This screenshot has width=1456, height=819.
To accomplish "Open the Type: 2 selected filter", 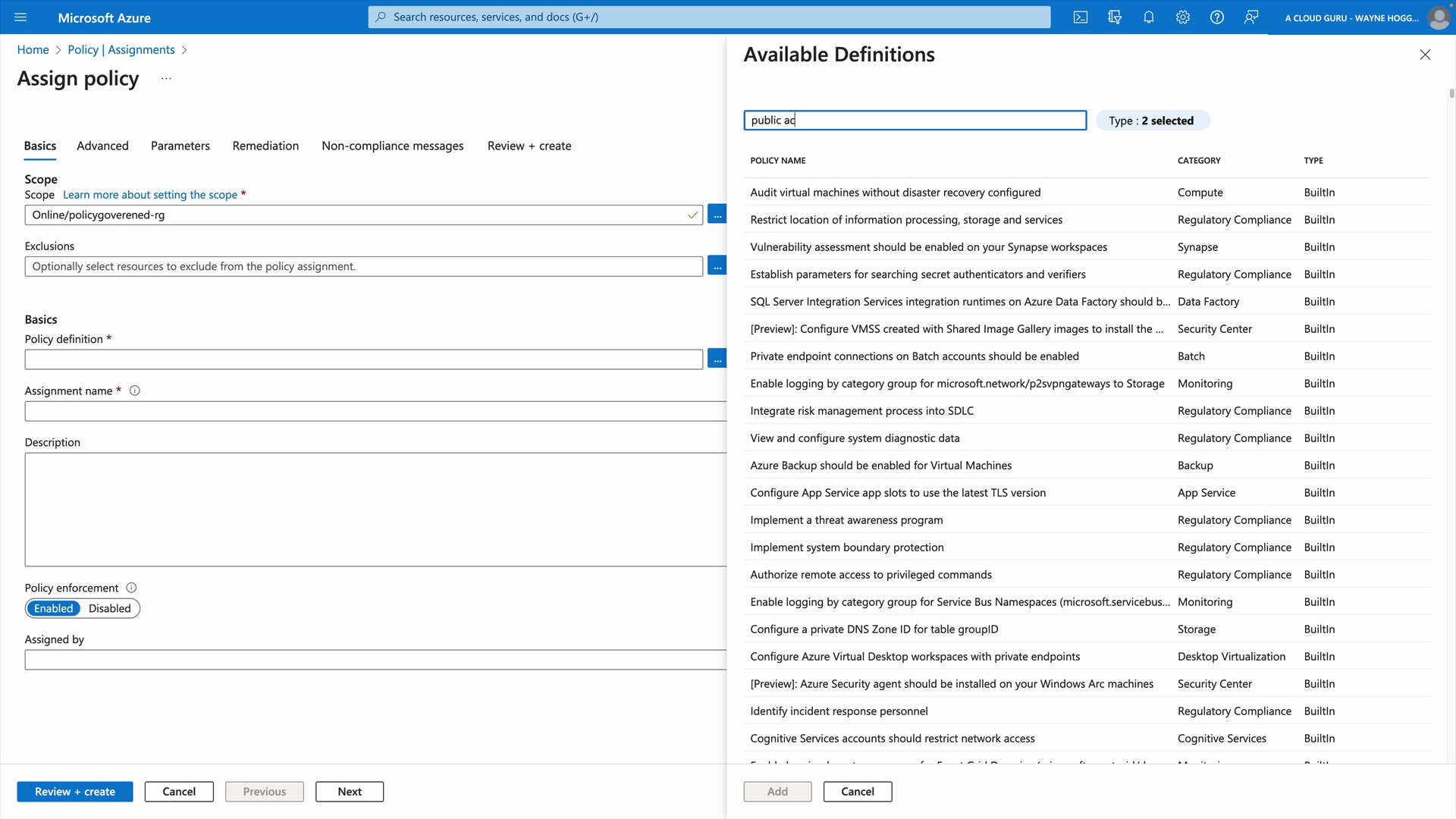I will pos(1152,121).
